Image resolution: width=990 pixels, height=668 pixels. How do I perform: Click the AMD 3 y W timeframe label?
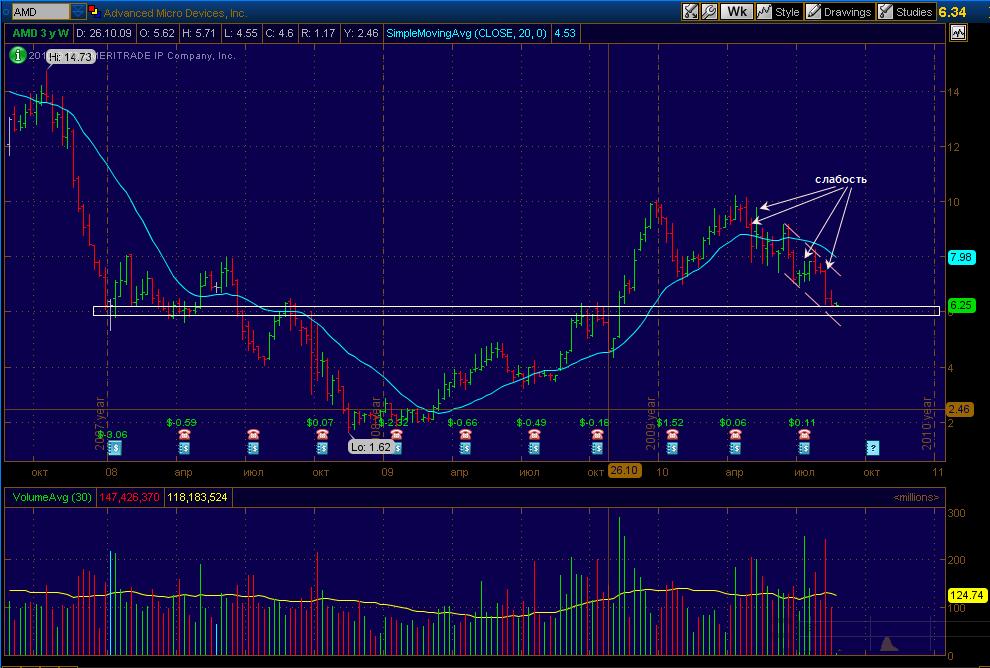(x=40, y=33)
